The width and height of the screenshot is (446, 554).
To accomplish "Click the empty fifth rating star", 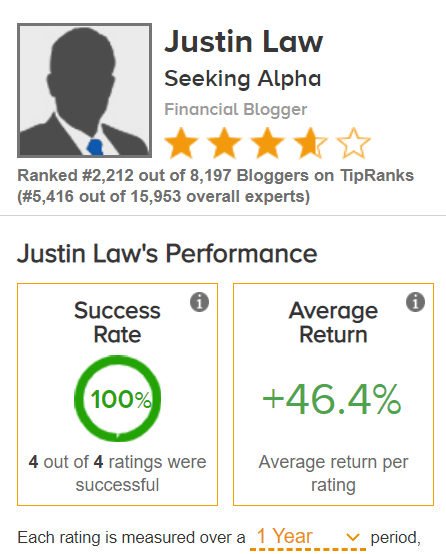I will [354, 143].
